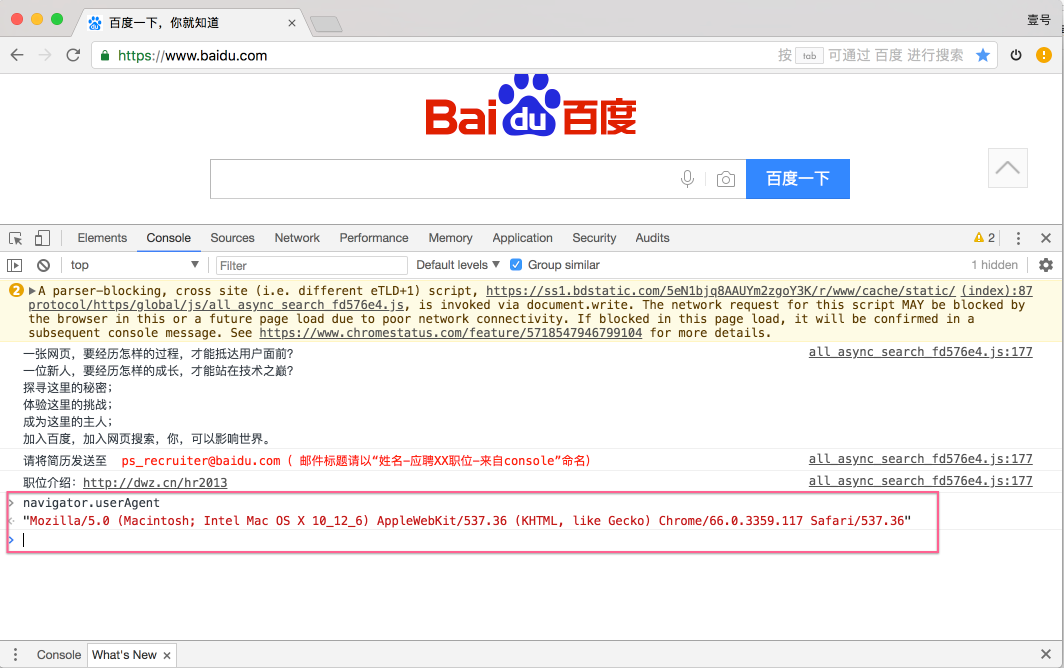The width and height of the screenshot is (1064, 668).
Task: Click the Baidu voice search microphone
Action: pyautogui.click(x=687, y=179)
